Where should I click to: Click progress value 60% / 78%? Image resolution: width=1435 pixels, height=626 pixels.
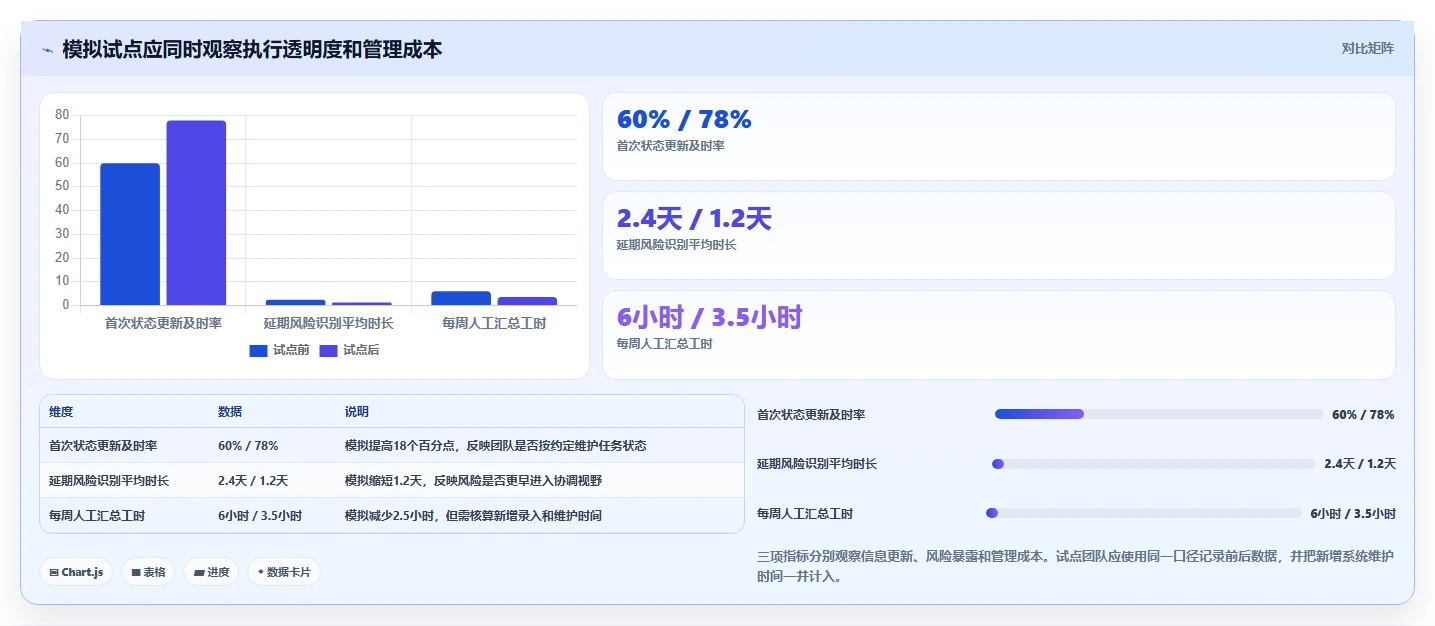(1363, 414)
